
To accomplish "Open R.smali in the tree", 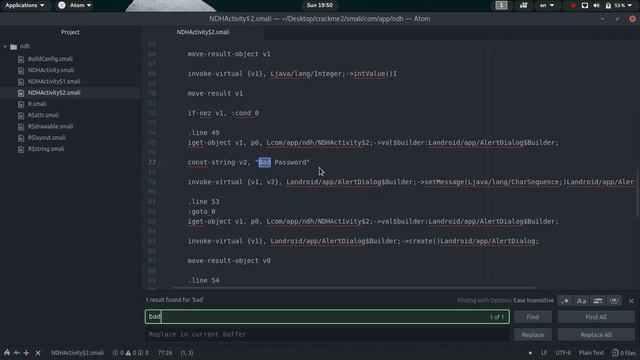I will (x=37, y=104).
